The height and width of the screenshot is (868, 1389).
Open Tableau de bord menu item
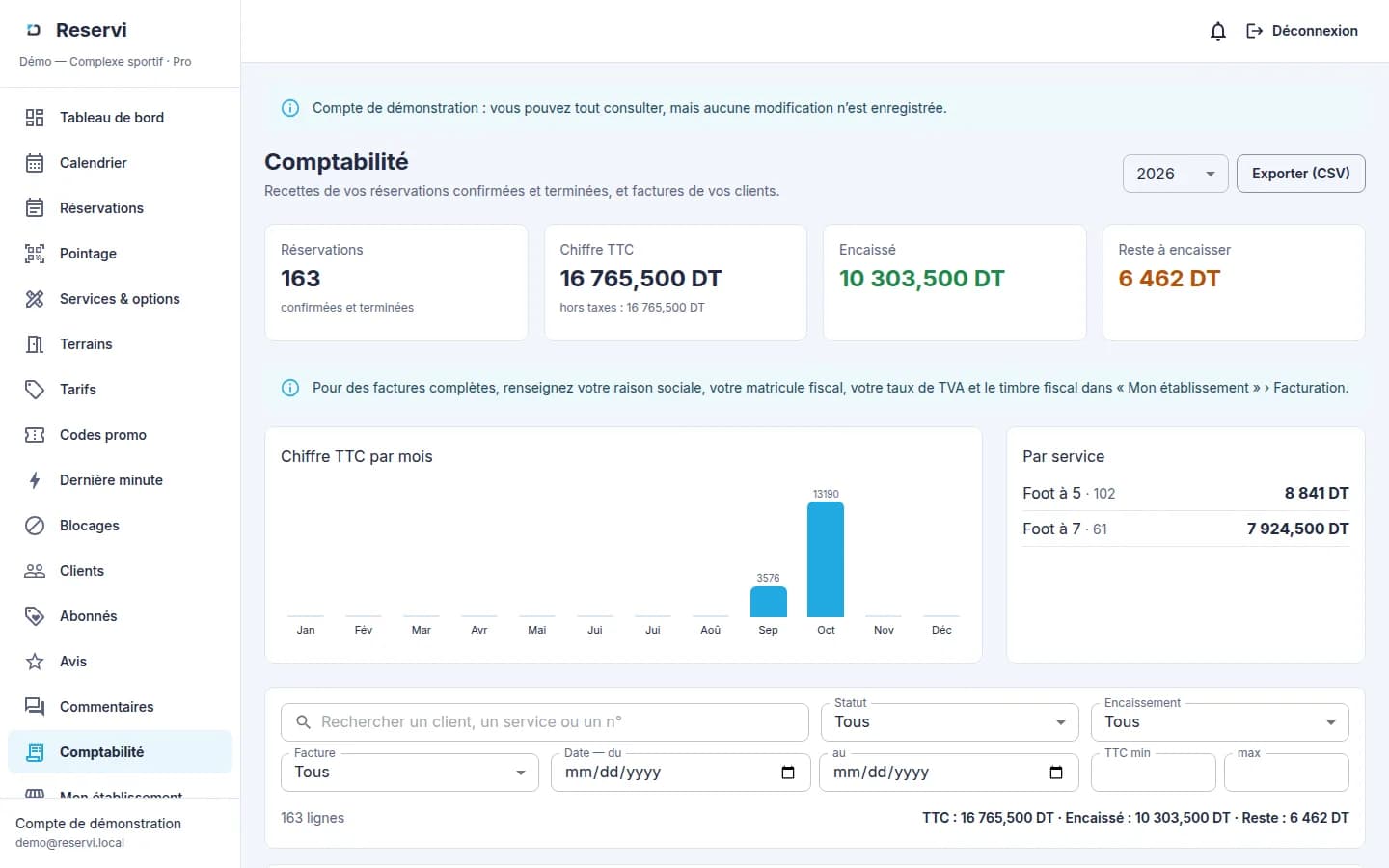[120, 118]
